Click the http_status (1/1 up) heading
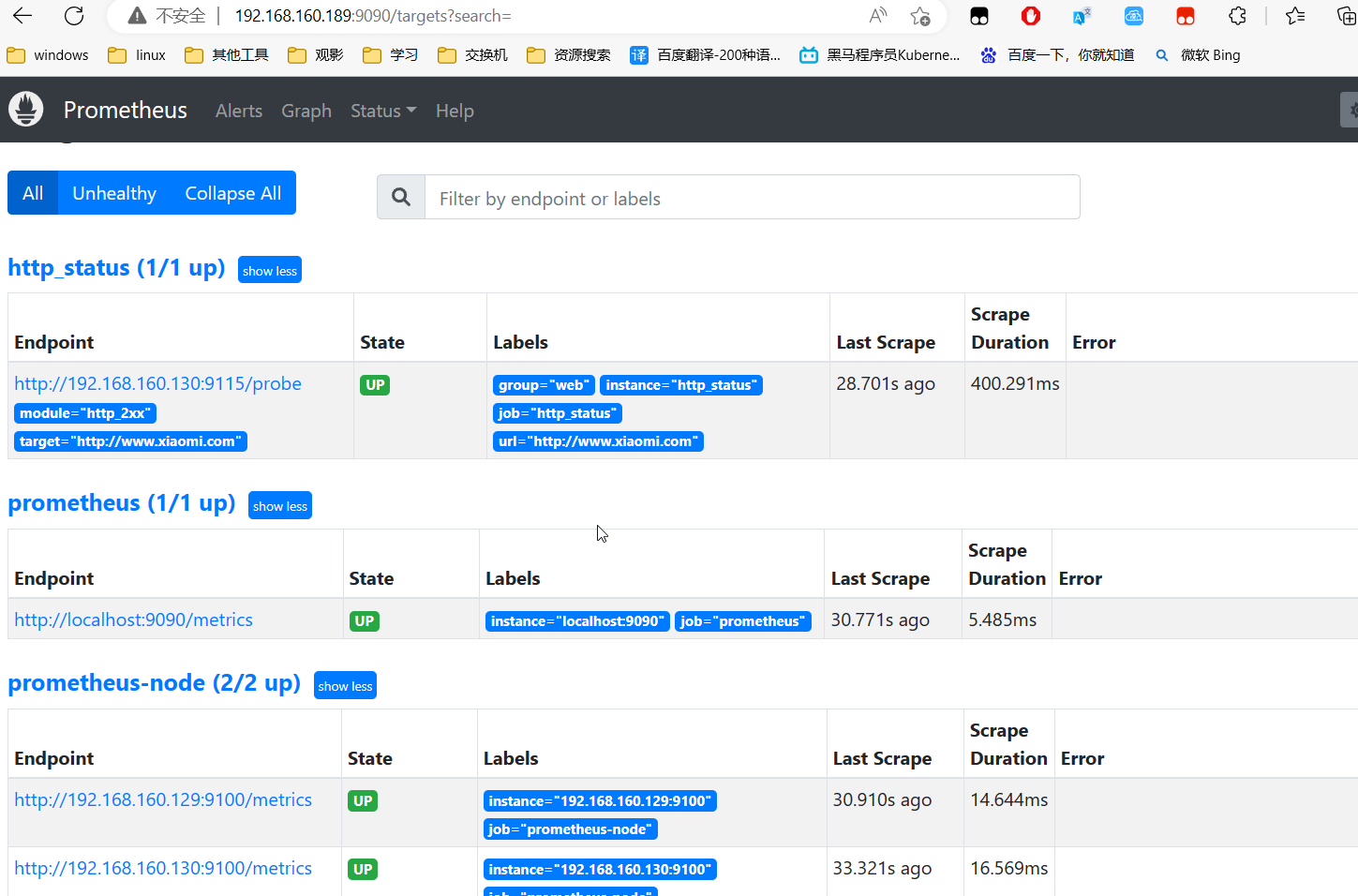Viewport: 1358px width, 896px height. pyautogui.click(x=116, y=267)
